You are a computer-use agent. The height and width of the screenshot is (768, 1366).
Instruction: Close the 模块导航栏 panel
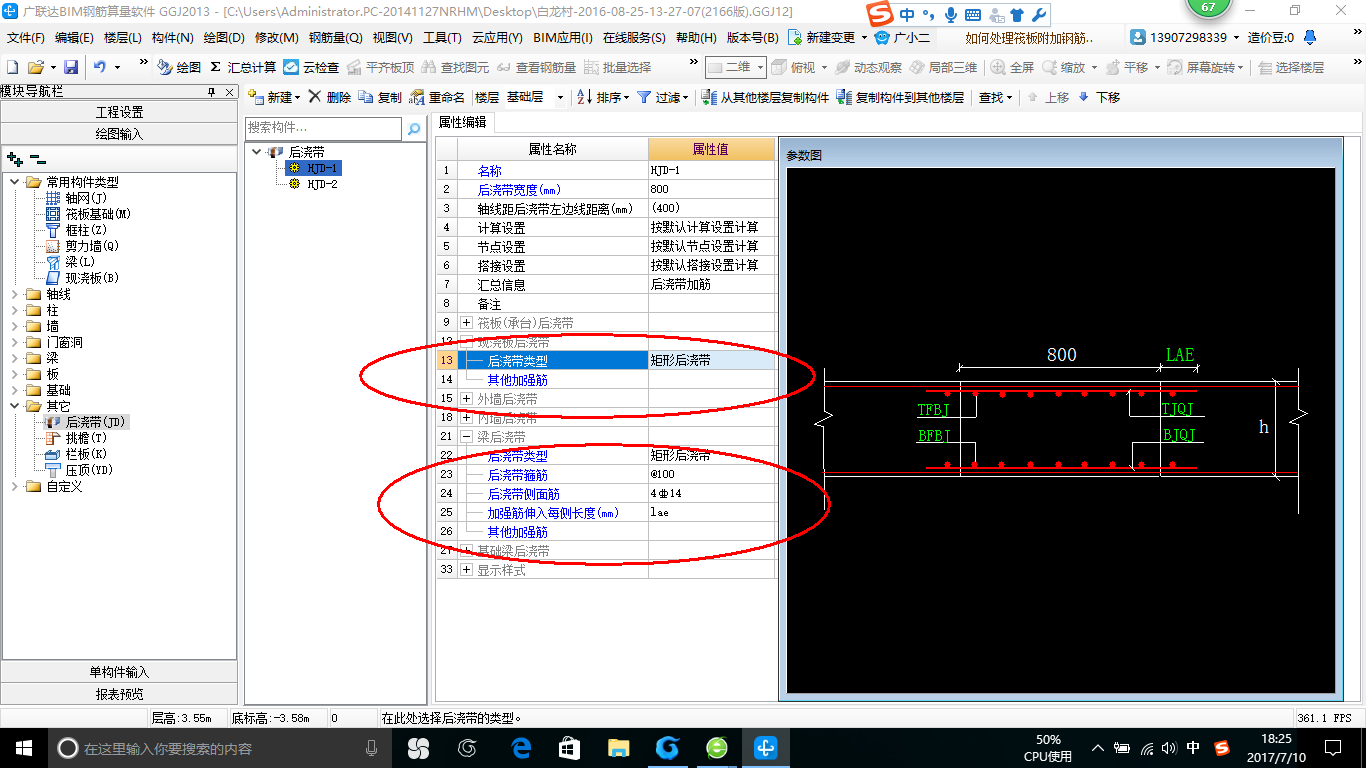(229, 92)
